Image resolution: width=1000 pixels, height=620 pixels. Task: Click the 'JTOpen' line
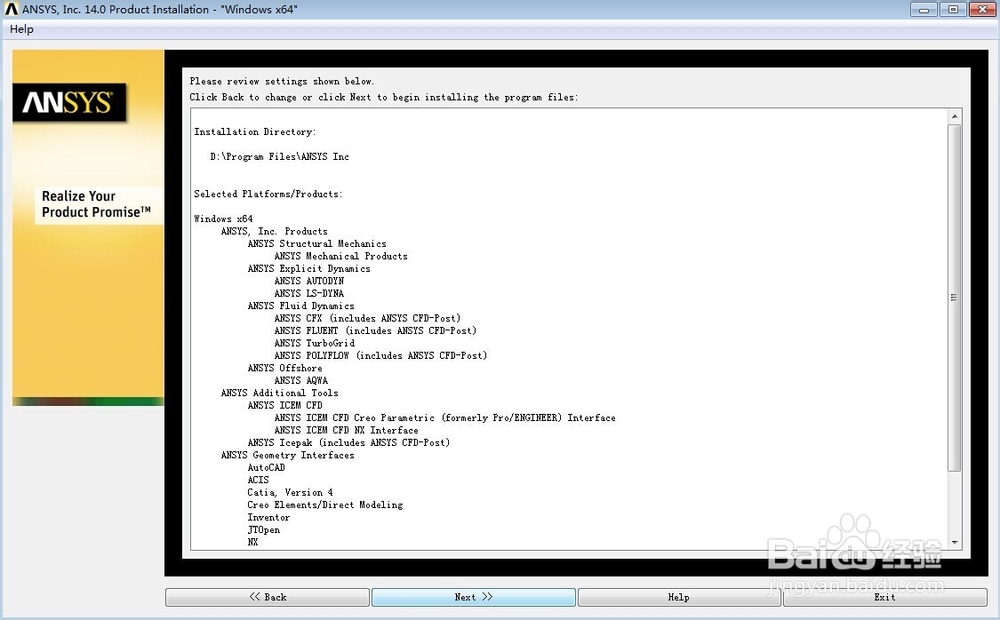263,530
